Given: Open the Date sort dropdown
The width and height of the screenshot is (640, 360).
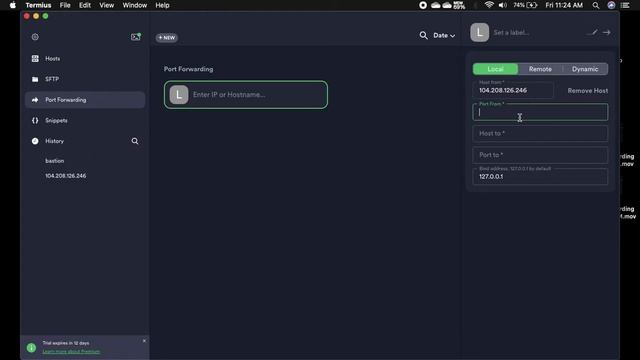Looking at the screenshot, I should pyautogui.click(x=444, y=36).
